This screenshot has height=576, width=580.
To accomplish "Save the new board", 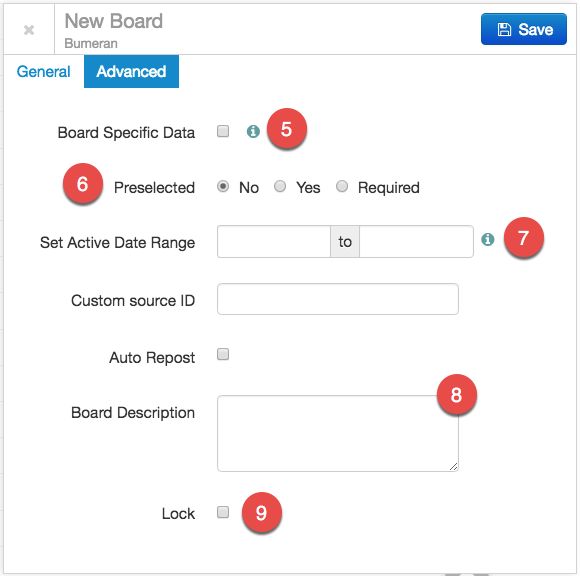I will tap(523, 29).
